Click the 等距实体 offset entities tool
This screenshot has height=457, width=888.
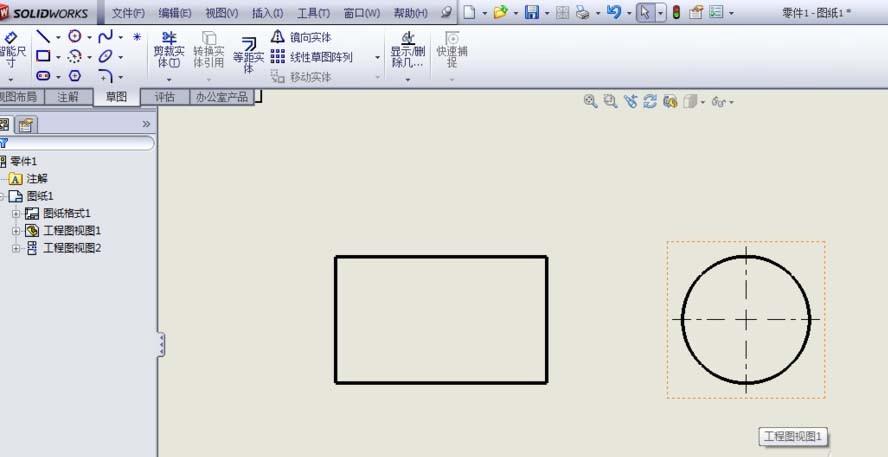pyautogui.click(x=249, y=55)
